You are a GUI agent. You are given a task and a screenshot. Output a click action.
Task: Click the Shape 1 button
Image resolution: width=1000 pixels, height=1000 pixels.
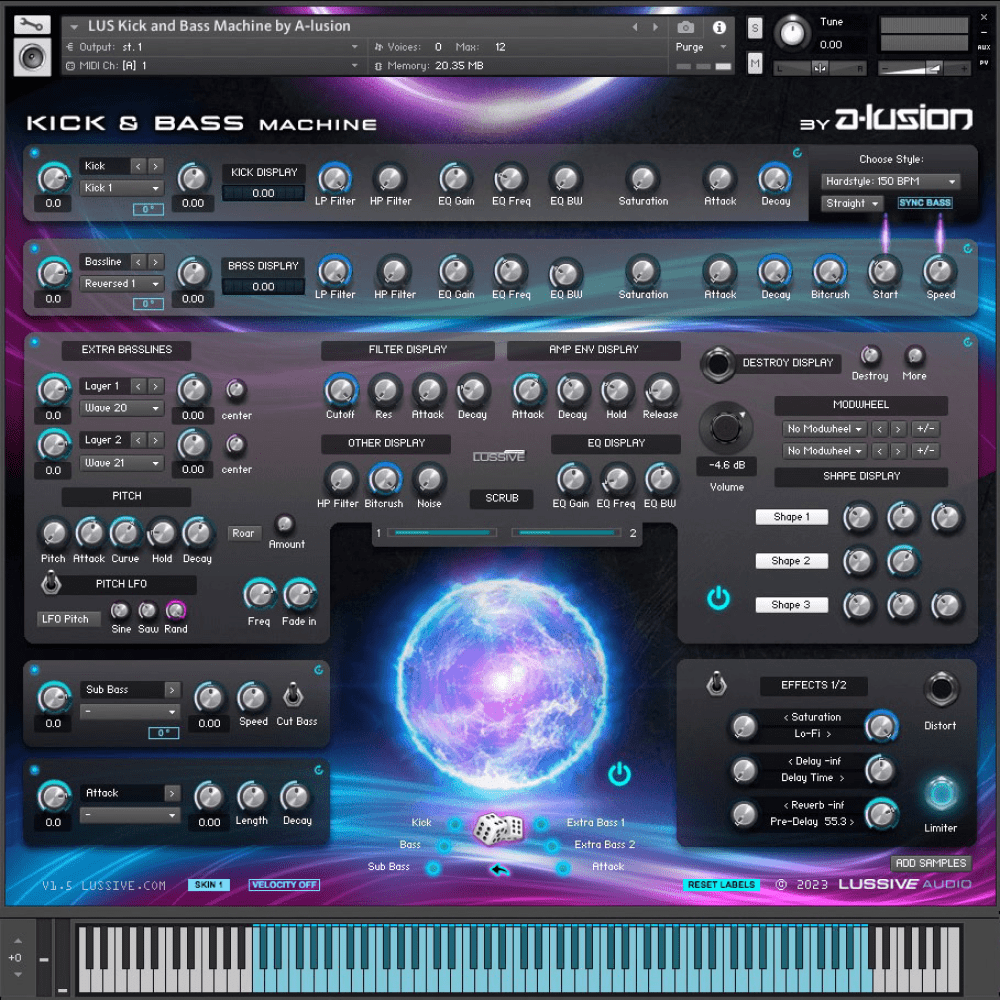pos(791,517)
